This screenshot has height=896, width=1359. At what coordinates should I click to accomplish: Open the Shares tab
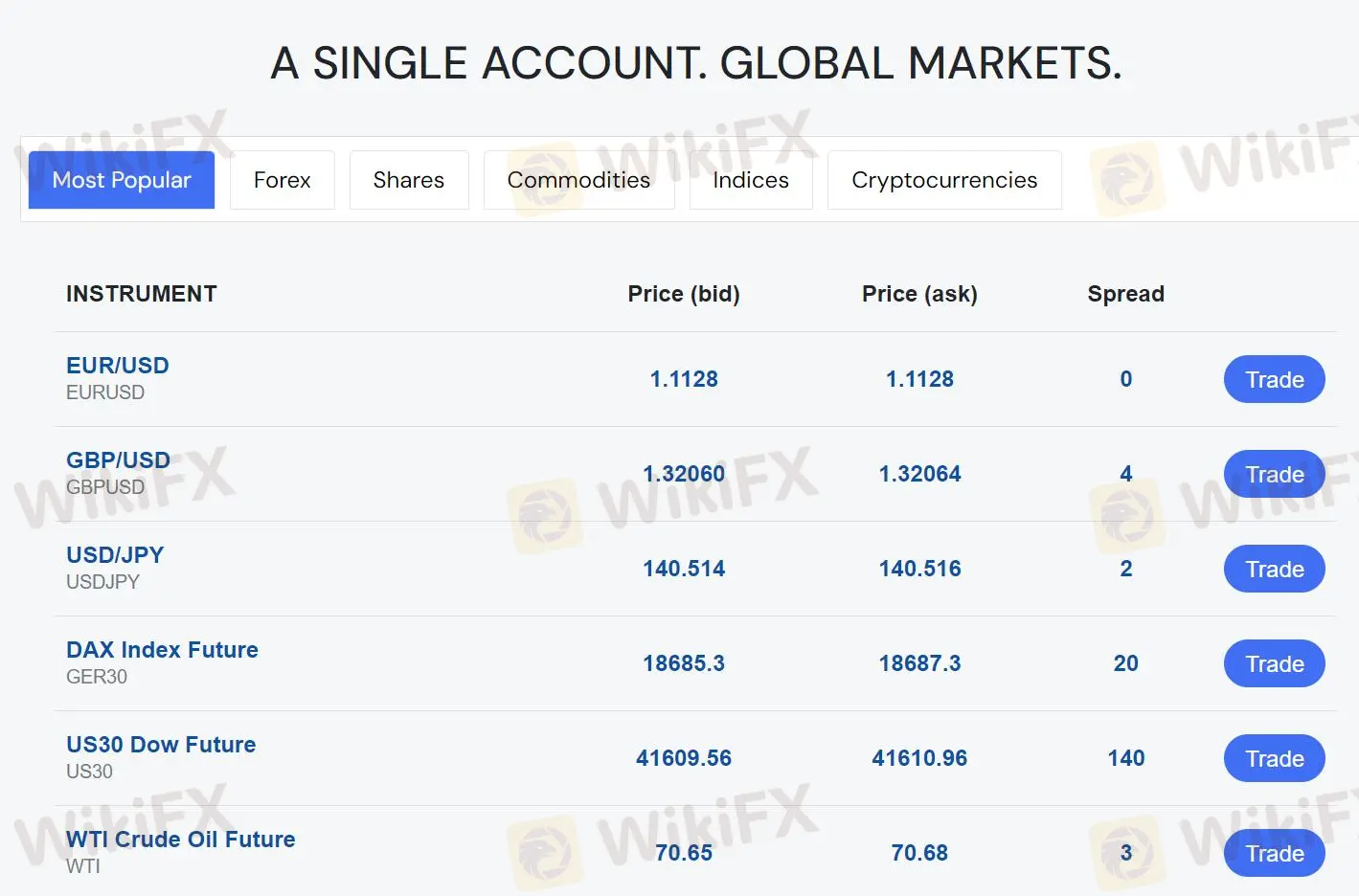[409, 180]
